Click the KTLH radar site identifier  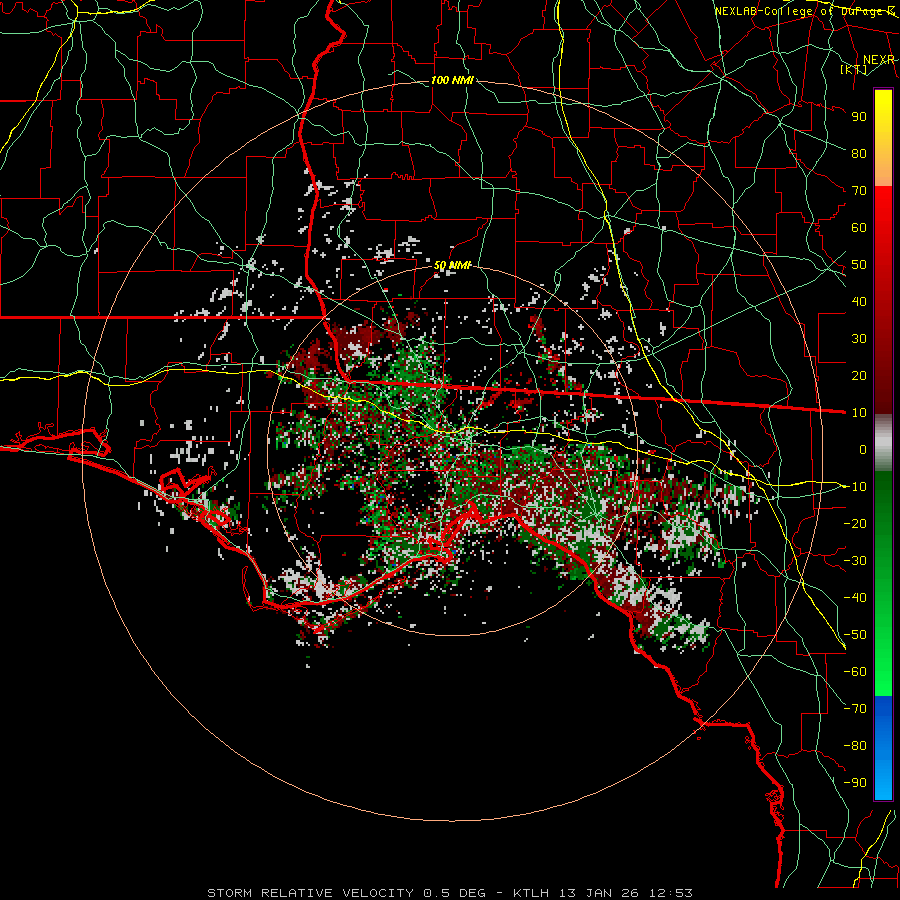click(531, 893)
